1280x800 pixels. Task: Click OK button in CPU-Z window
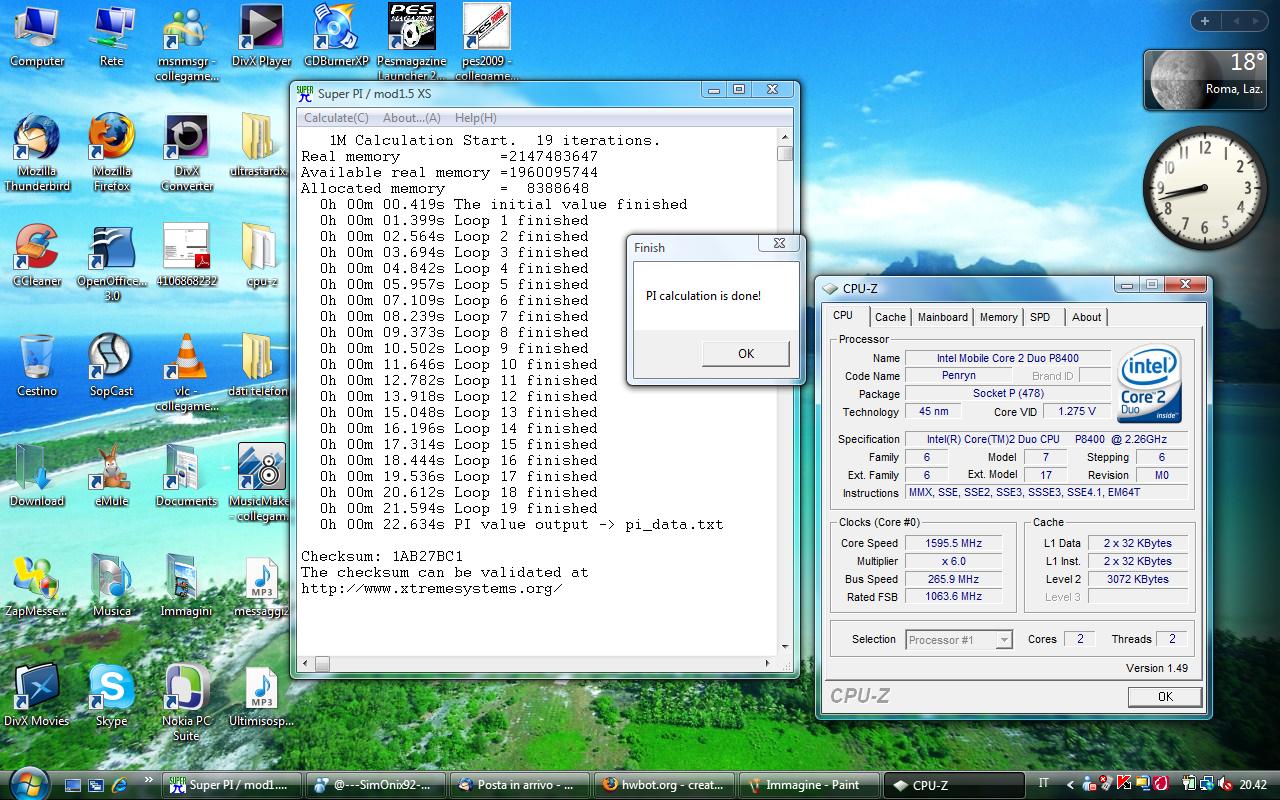[1164, 697]
